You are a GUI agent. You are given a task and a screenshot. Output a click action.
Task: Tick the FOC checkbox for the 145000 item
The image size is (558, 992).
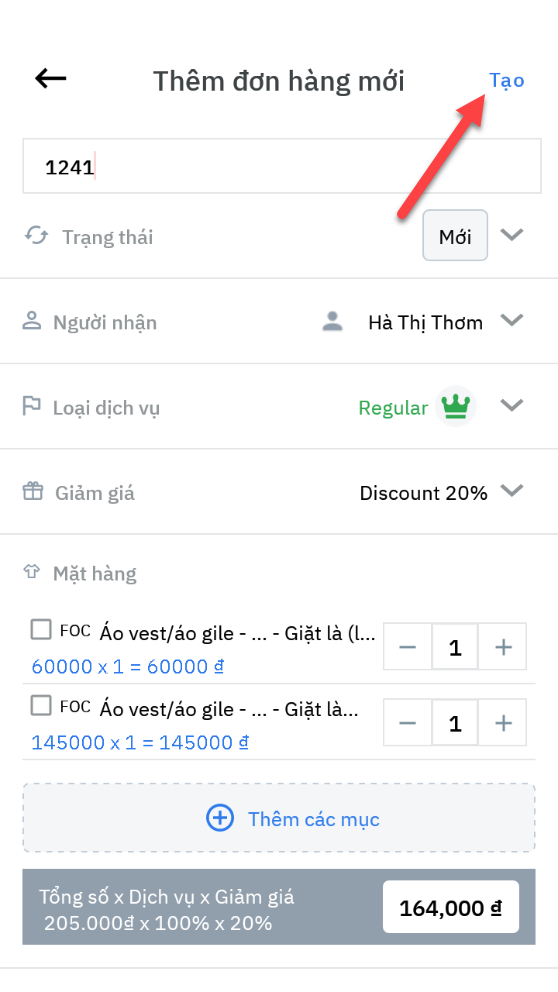[41, 705]
